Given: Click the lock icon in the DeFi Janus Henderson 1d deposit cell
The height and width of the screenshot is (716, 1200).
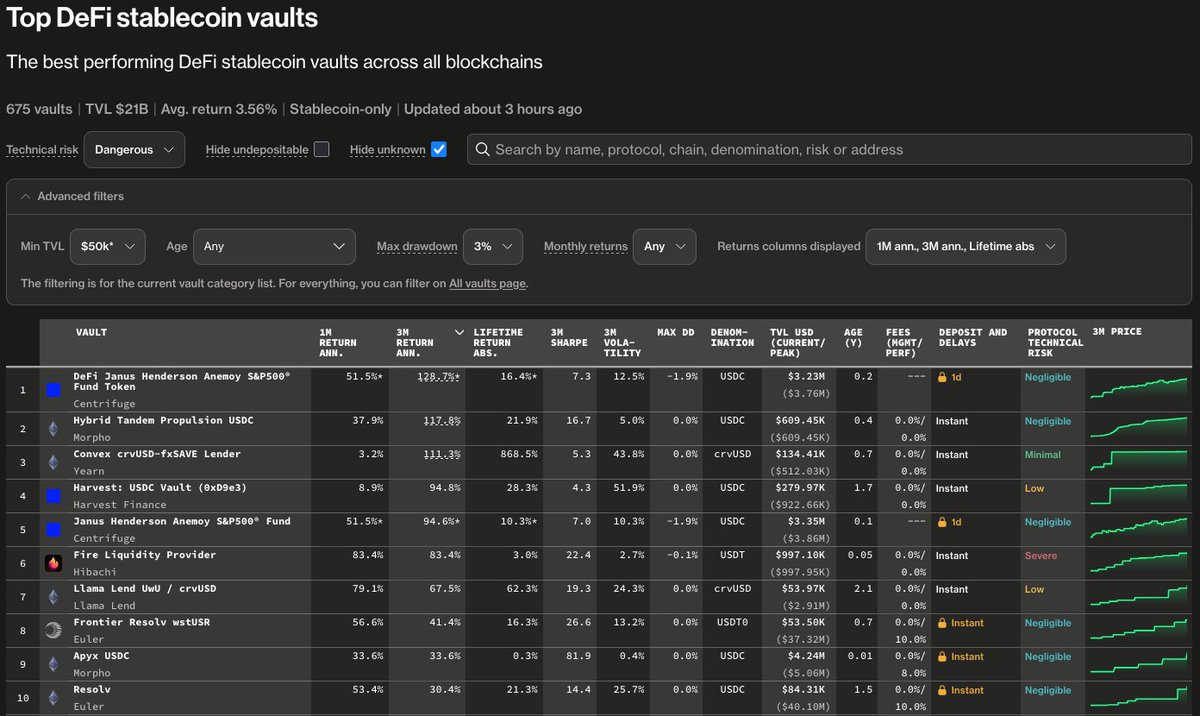Looking at the screenshot, I should [x=942, y=378].
